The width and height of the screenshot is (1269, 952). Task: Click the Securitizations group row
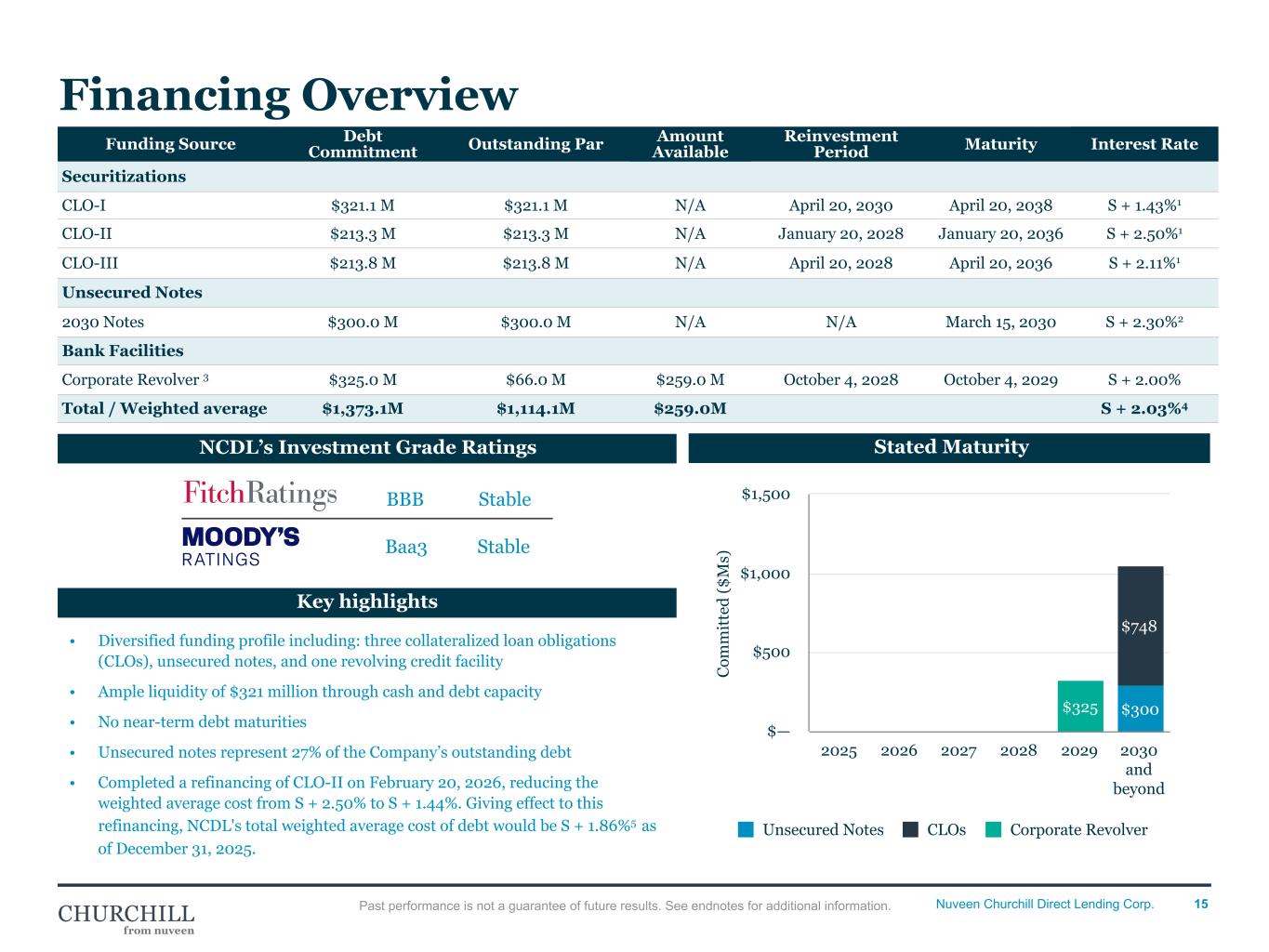(x=124, y=177)
